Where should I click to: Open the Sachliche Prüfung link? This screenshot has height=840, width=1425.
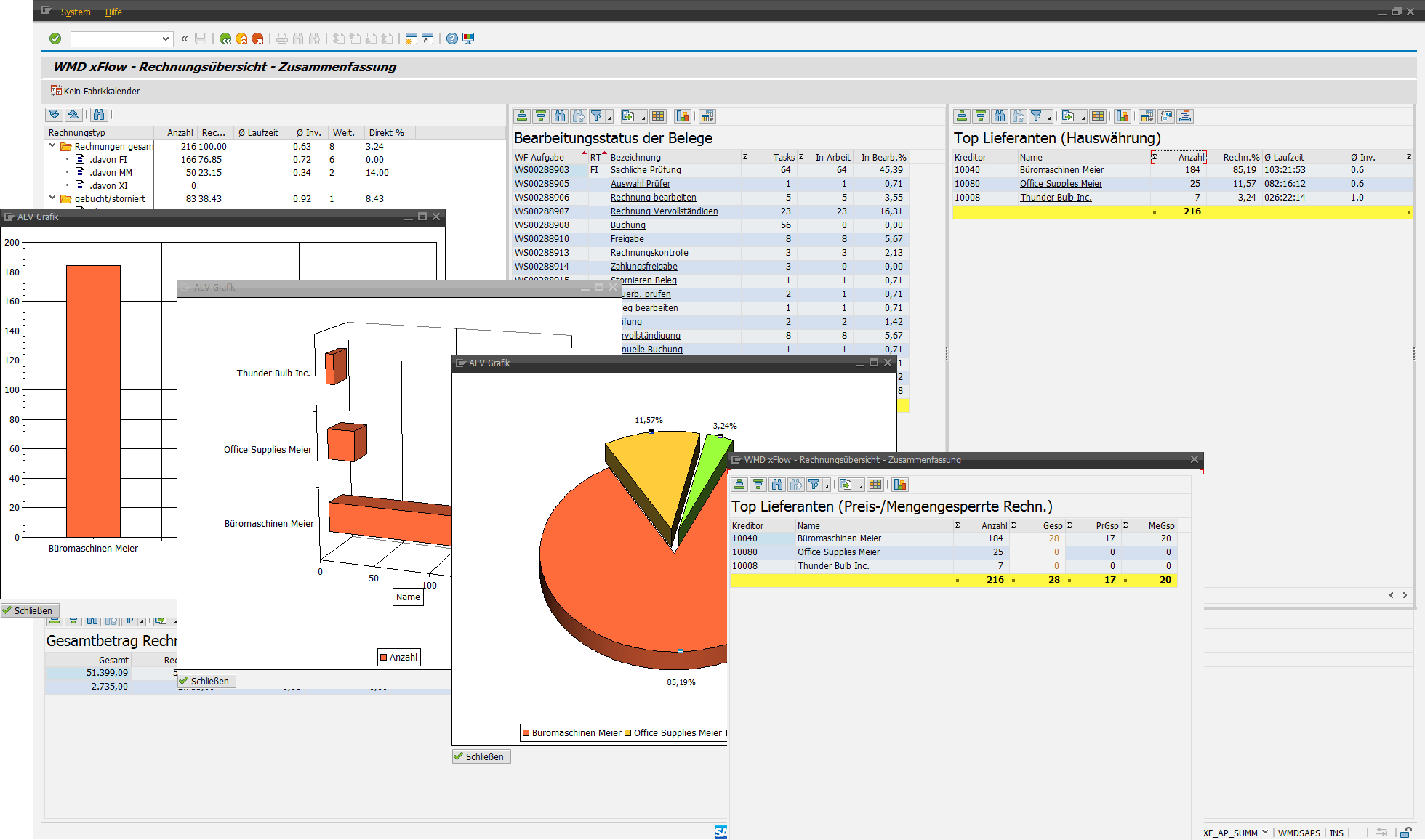646,170
